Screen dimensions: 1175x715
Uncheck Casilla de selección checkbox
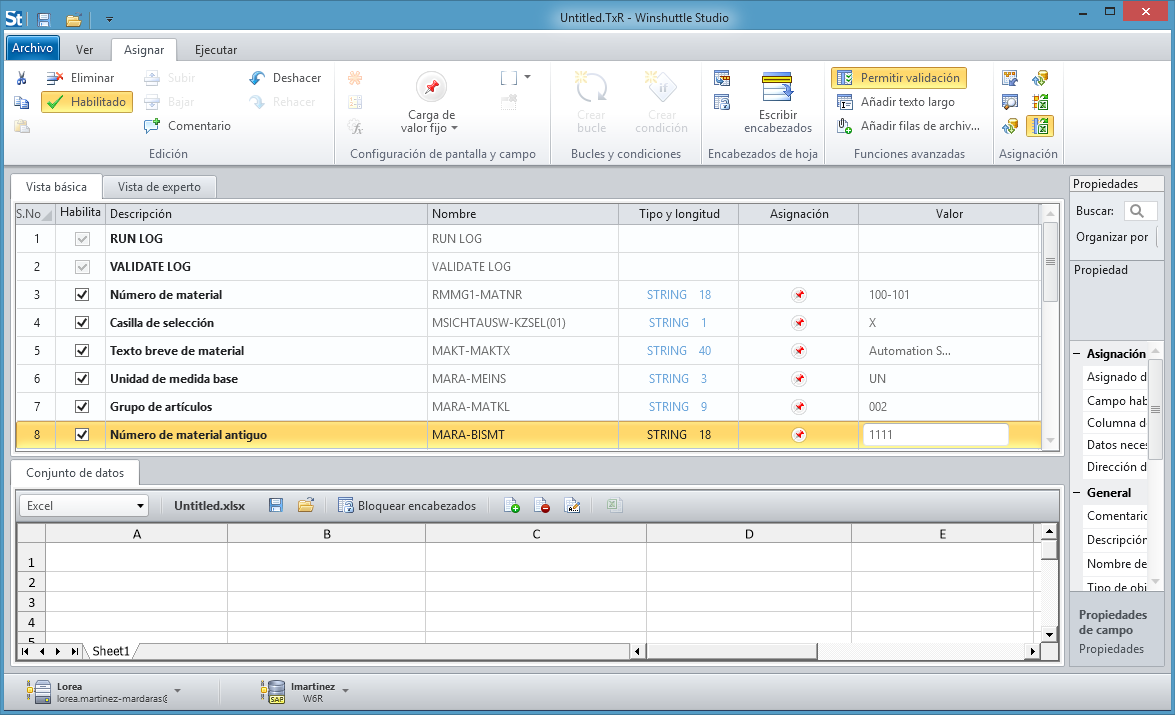click(x=82, y=323)
